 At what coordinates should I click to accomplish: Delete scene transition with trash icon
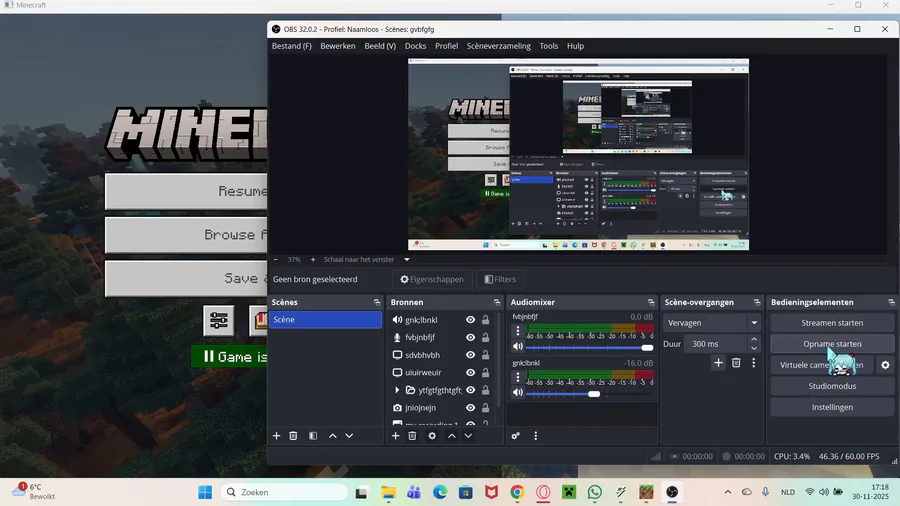[x=736, y=363]
